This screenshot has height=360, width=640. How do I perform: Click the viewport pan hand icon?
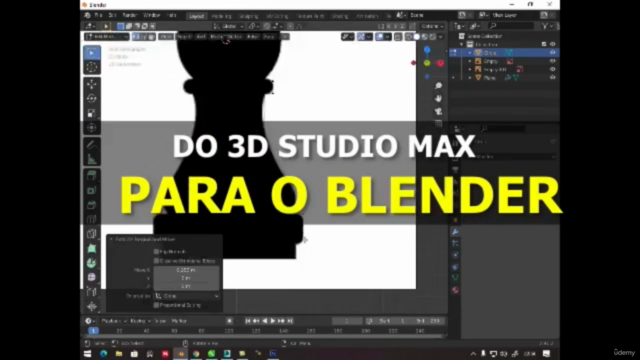[x=438, y=98]
